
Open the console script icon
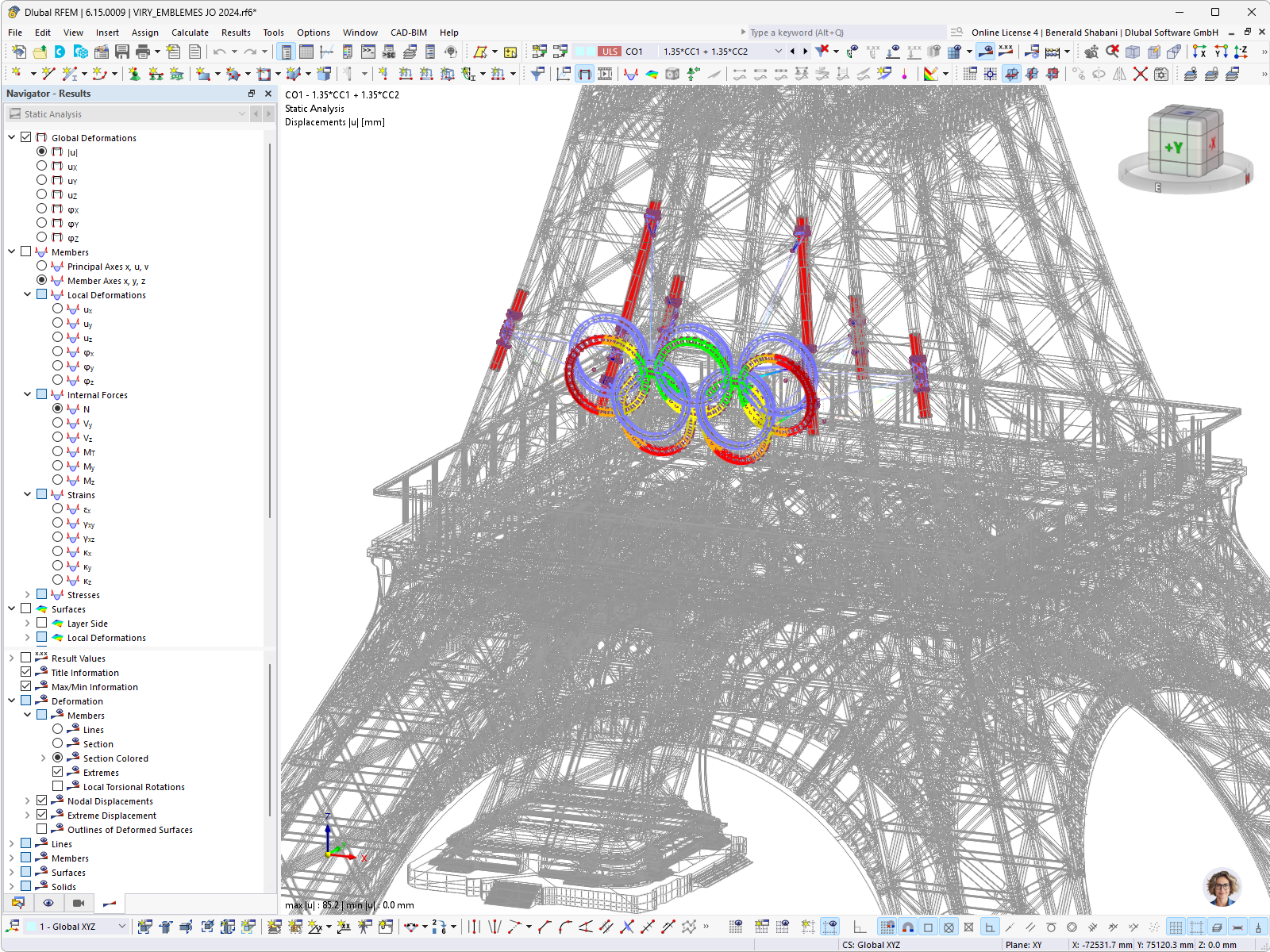tap(368, 52)
